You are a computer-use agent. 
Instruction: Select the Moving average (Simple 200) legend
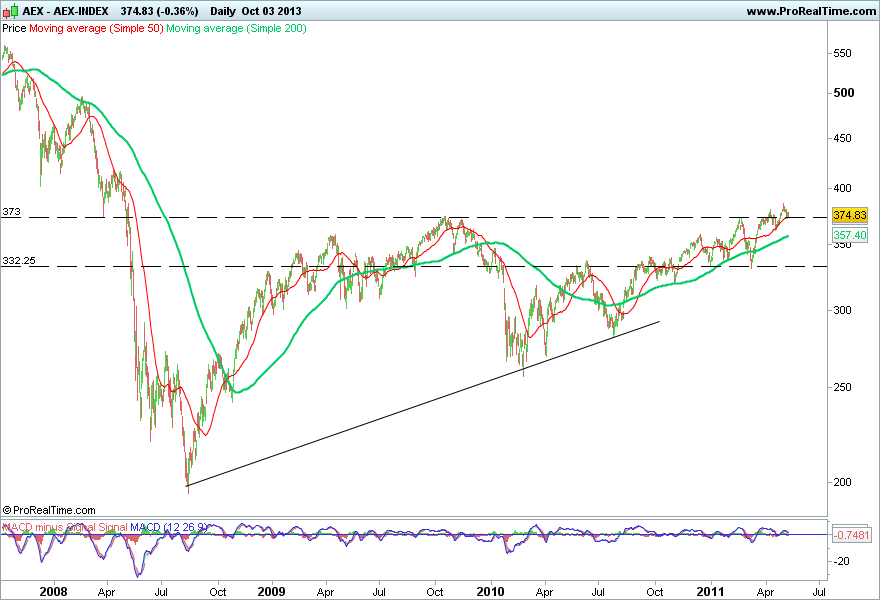click(236, 28)
